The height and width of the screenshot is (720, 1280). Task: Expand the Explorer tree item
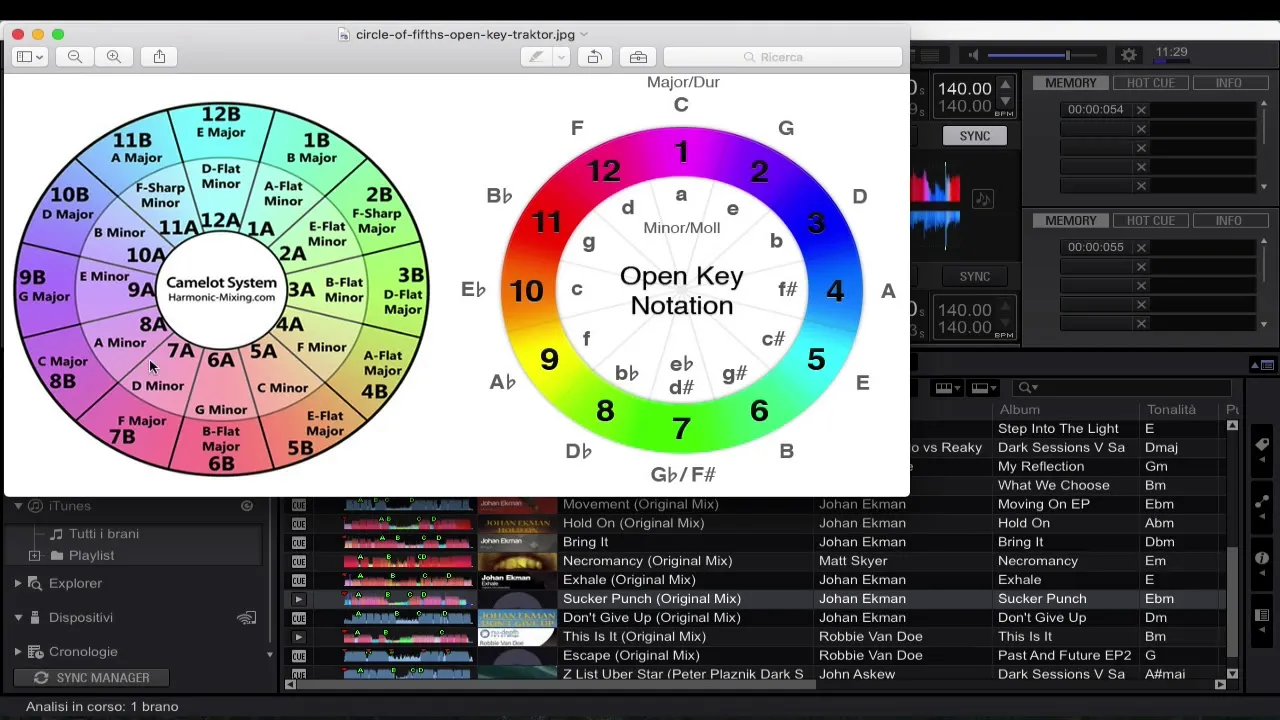[x=18, y=583]
